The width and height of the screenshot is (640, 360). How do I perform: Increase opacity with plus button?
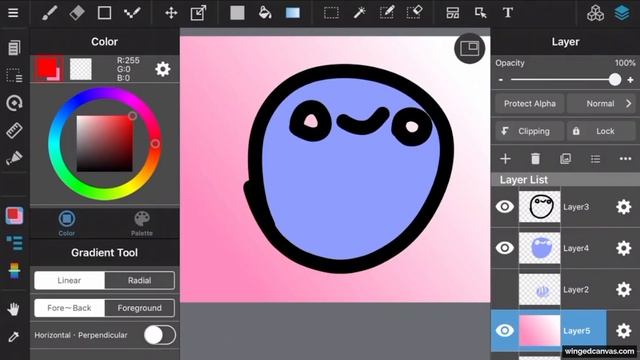[x=630, y=80]
